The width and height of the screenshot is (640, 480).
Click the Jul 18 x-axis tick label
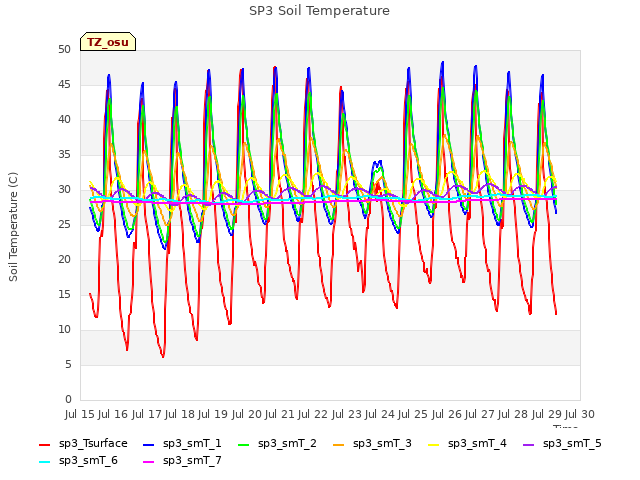pyautogui.click(x=180, y=414)
